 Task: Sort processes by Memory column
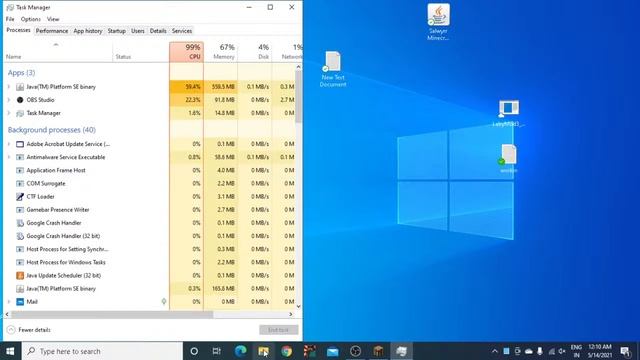click(x=221, y=52)
